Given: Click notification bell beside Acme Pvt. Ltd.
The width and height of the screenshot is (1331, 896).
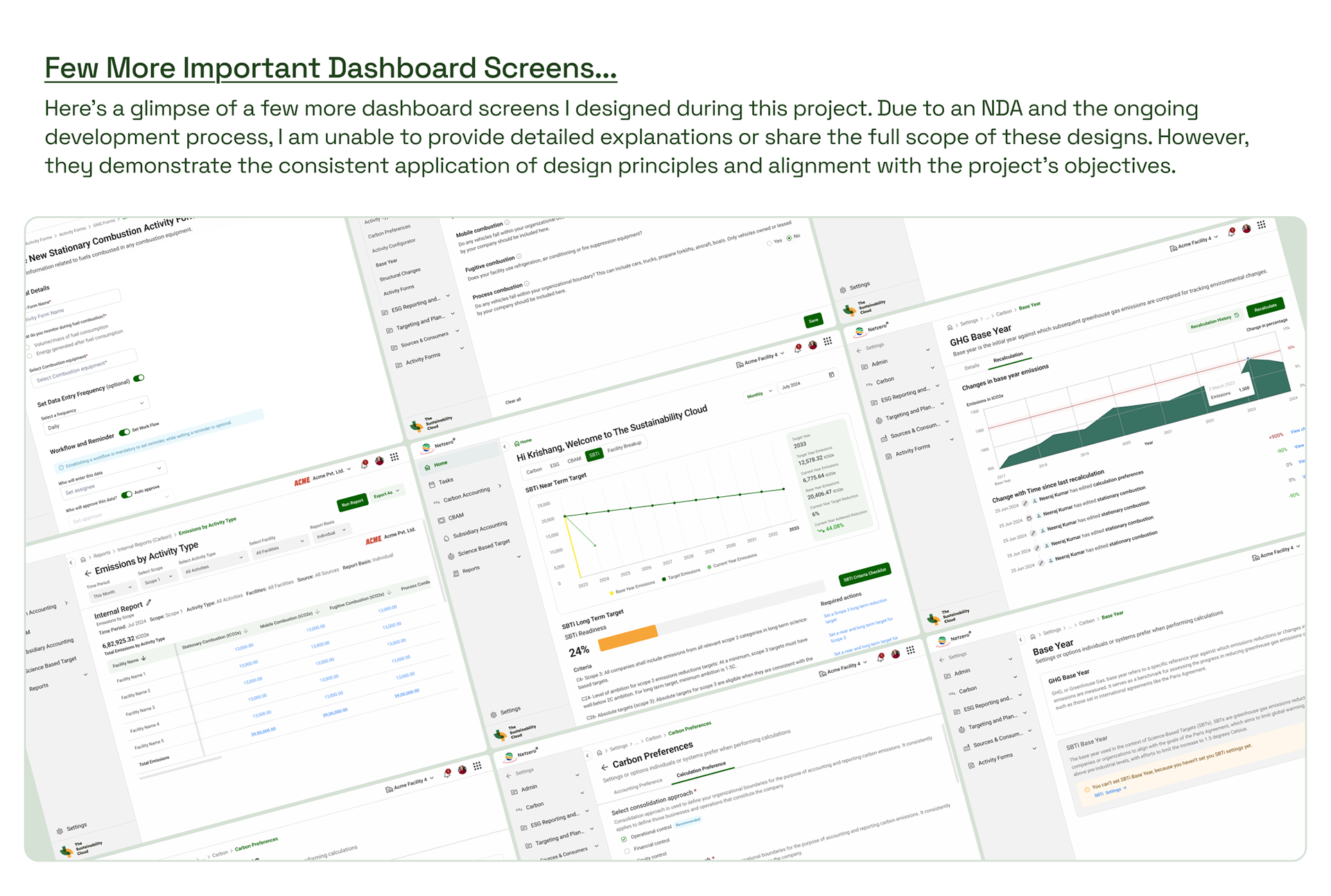Looking at the screenshot, I should (x=364, y=464).
